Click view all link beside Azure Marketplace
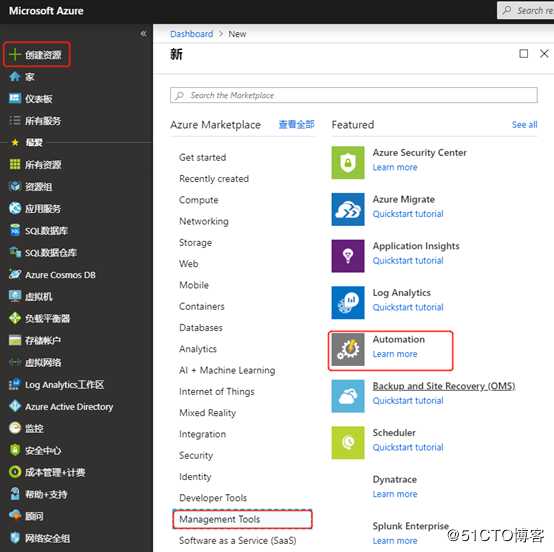The image size is (554, 552). (296, 124)
